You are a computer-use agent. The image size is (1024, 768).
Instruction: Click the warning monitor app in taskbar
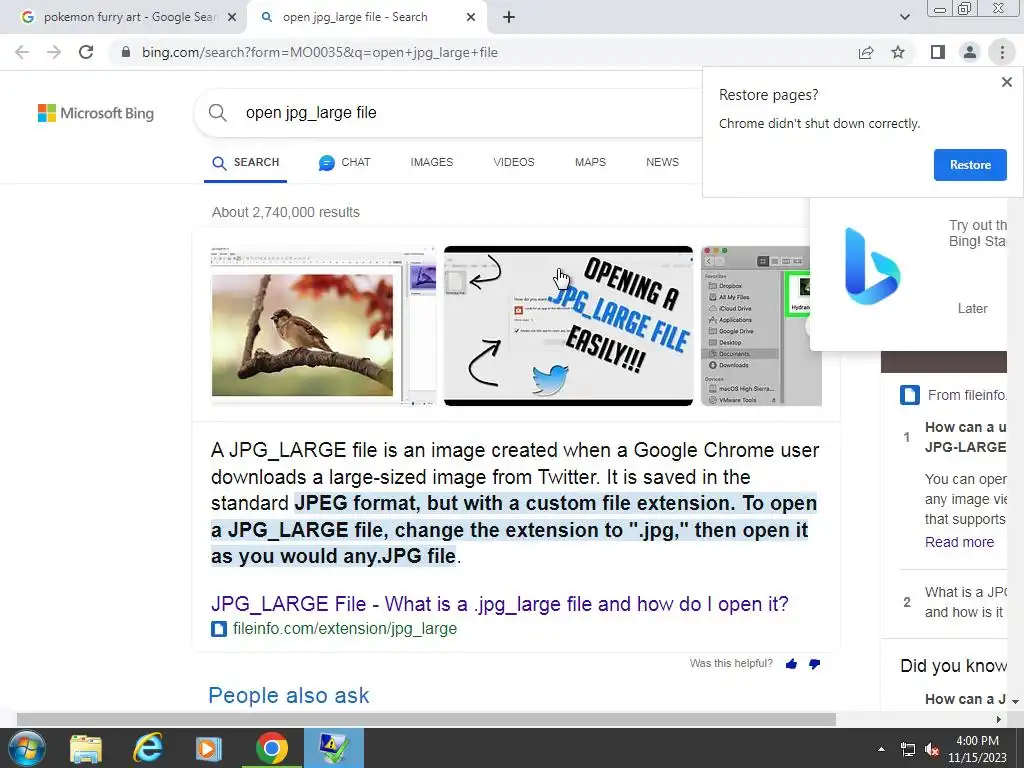pyautogui.click(x=334, y=748)
